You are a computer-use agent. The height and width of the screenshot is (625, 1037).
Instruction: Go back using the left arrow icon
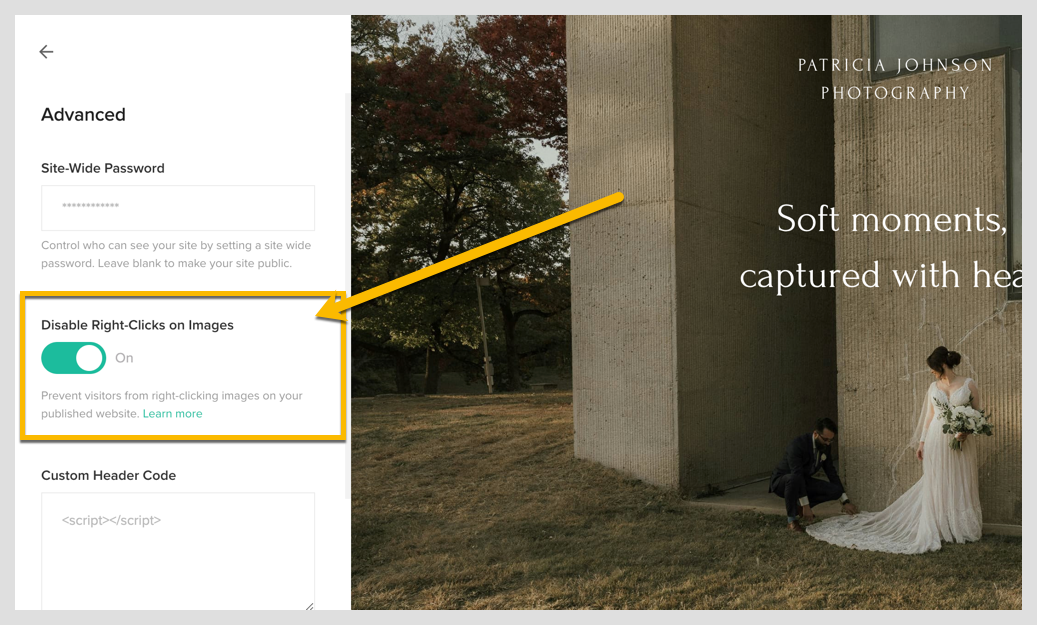(x=46, y=52)
